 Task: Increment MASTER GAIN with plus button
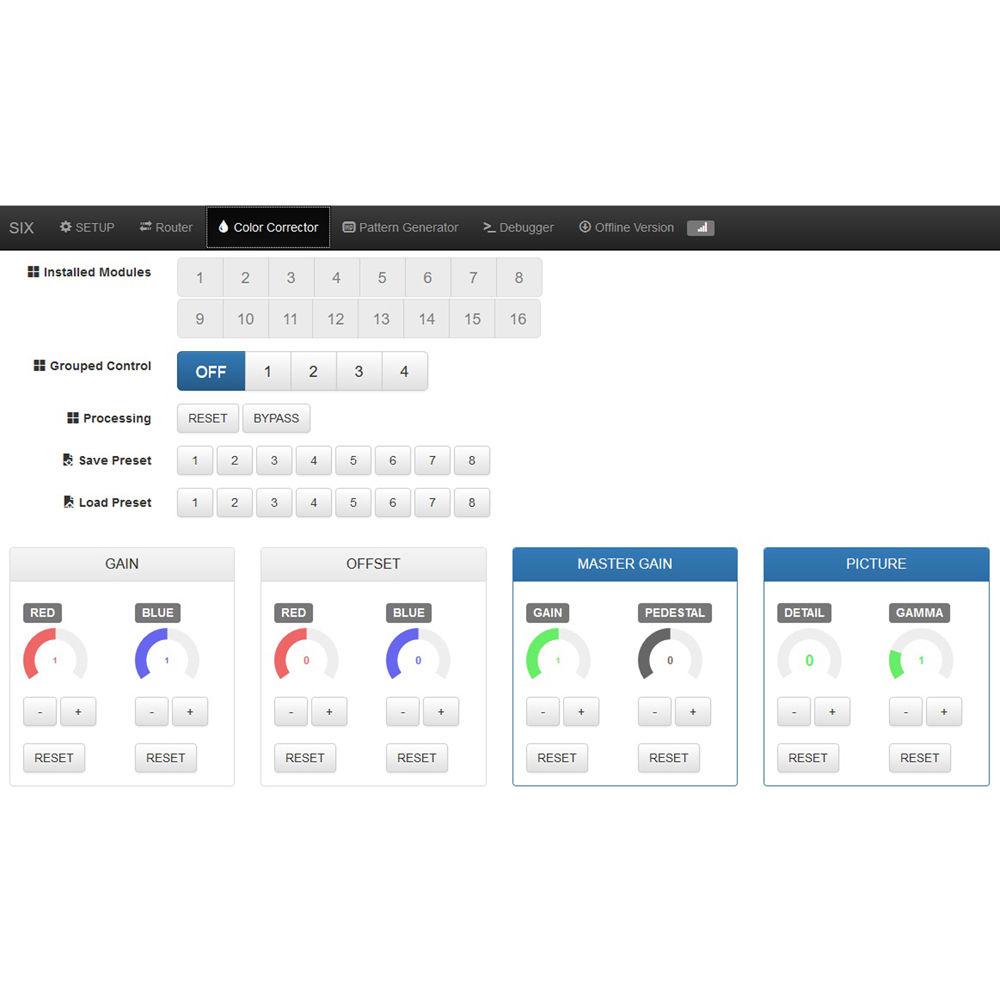(582, 711)
